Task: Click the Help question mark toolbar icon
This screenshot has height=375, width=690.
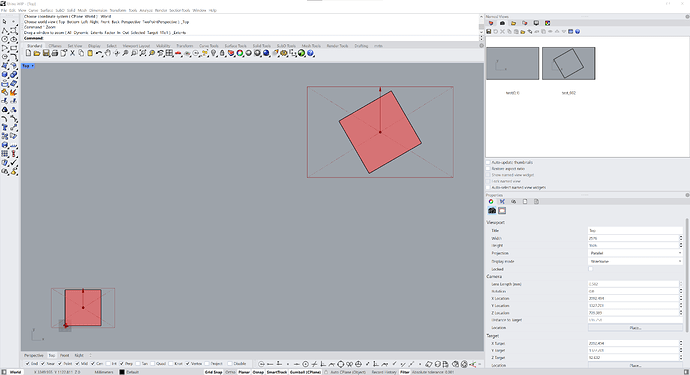Action: coord(310,53)
